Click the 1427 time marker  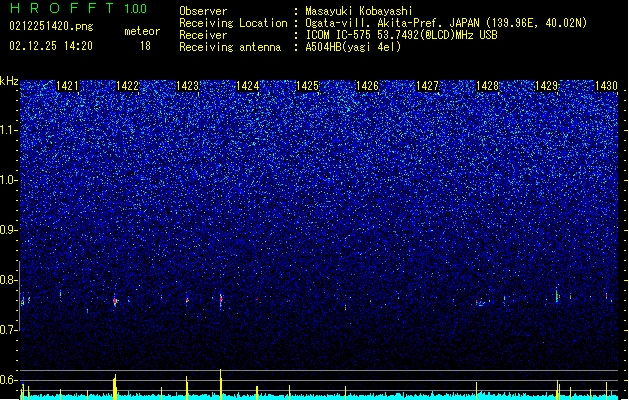[x=427, y=86]
